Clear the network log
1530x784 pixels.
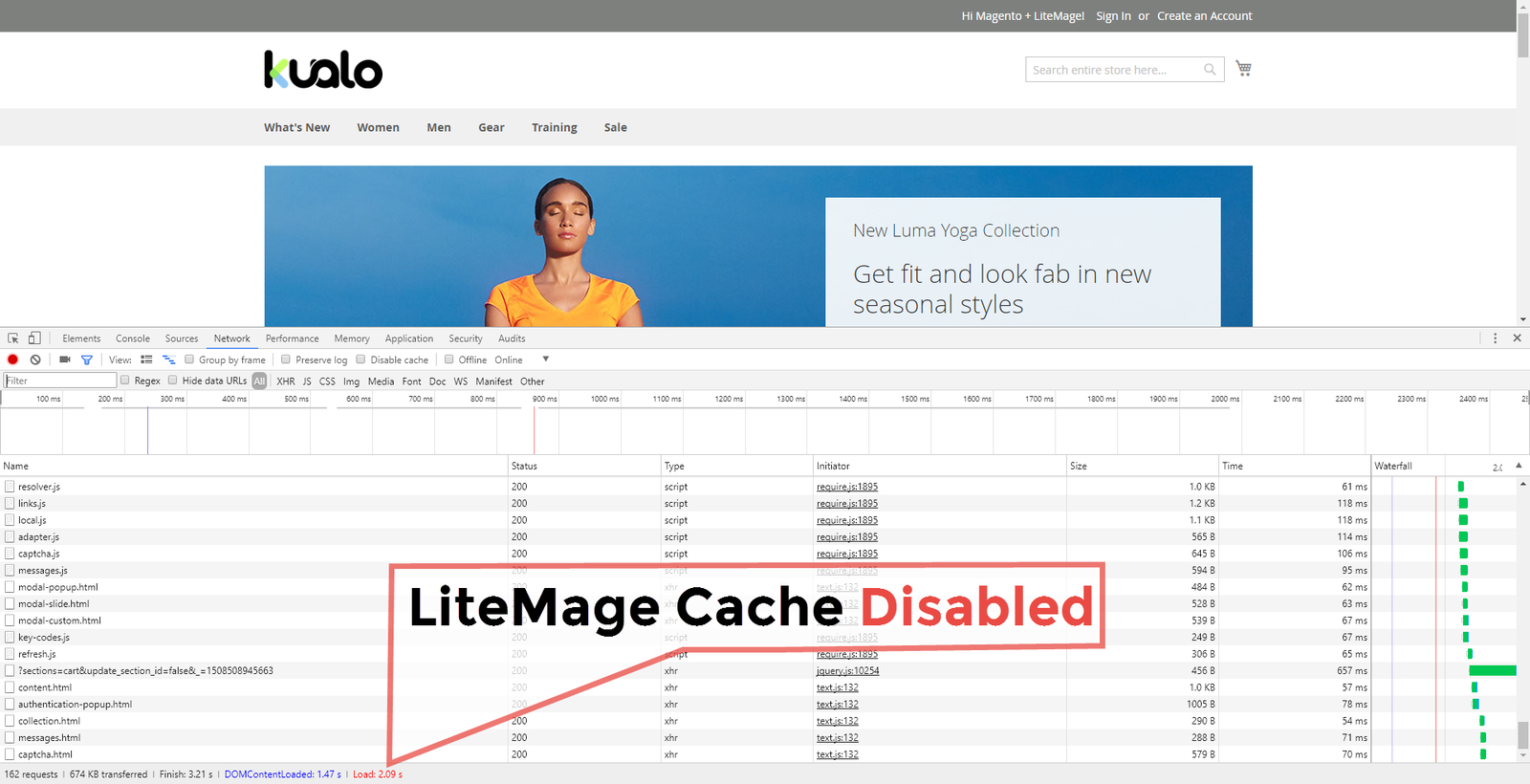point(35,359)
